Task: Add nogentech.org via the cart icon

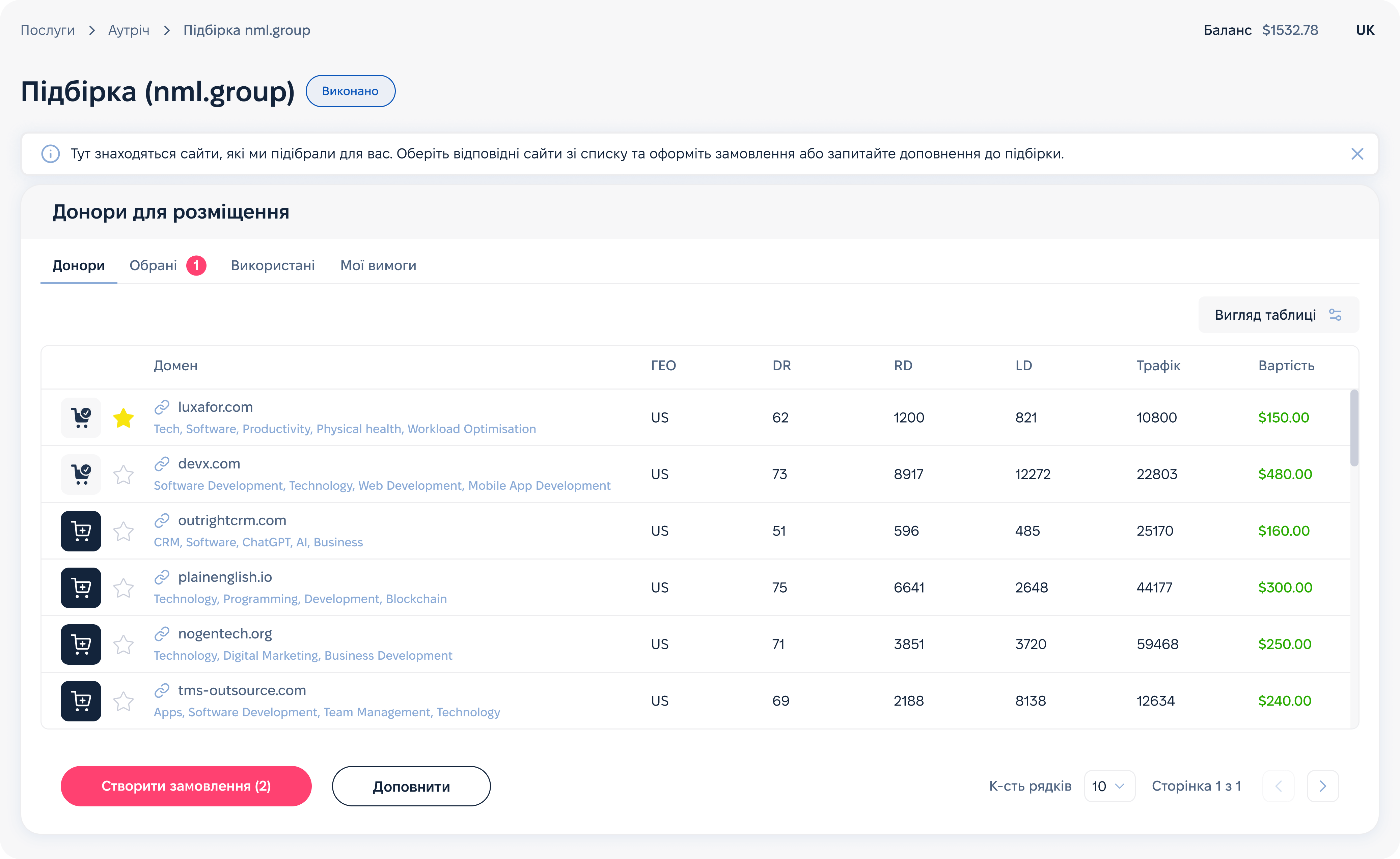Action: [x=81, y=644]
